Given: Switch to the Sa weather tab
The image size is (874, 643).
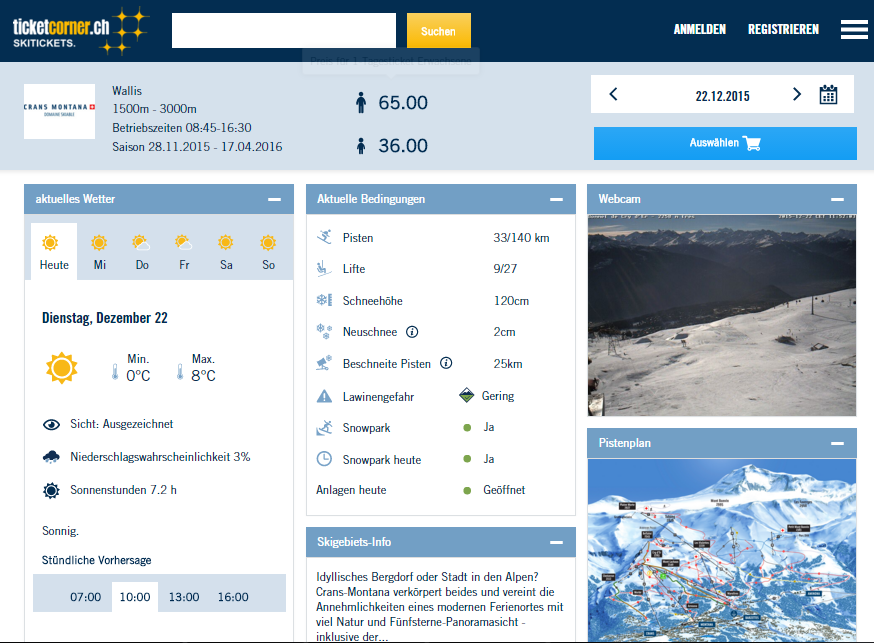Looking at the screenshot, I should pyautogui.click(x=226, y=251).
